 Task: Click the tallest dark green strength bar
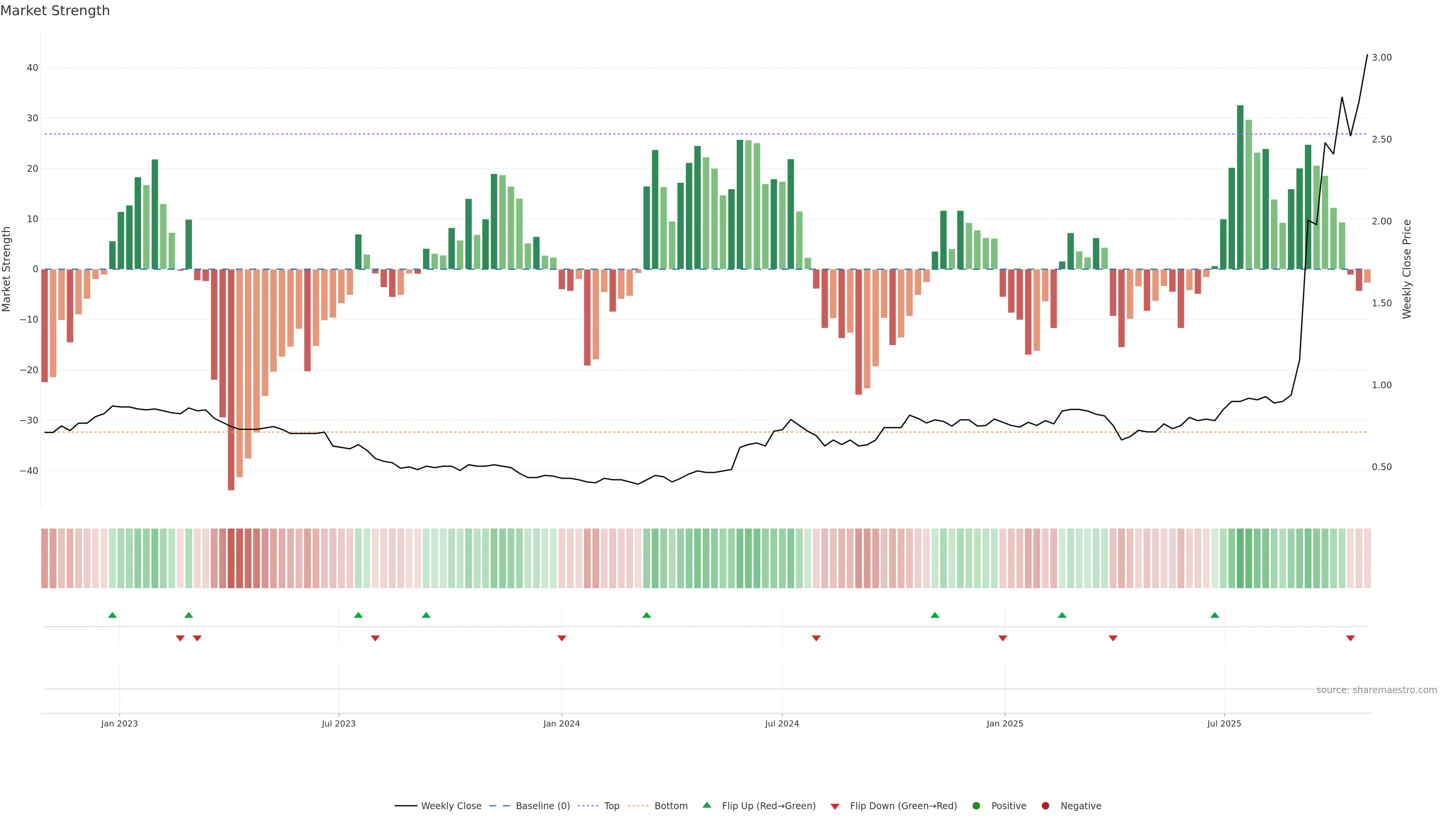click(x=1240, y=187)
